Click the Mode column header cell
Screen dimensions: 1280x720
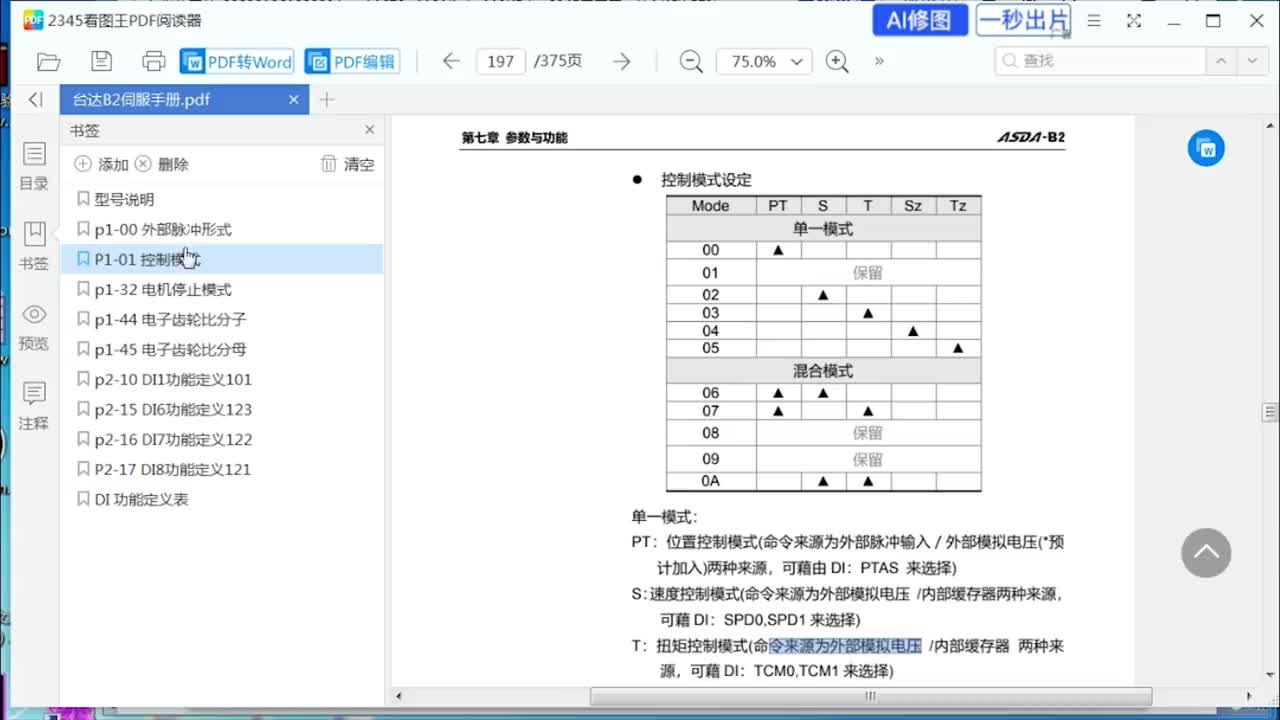point(711,206)
